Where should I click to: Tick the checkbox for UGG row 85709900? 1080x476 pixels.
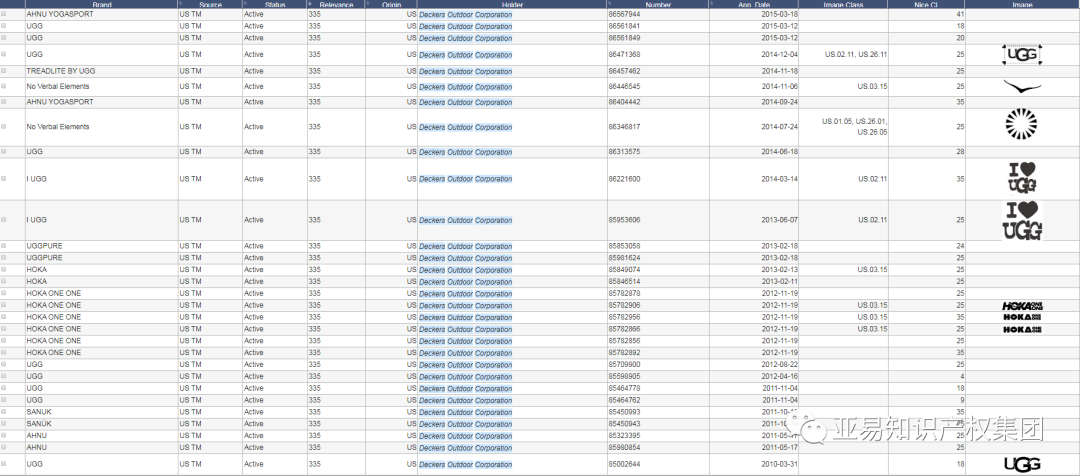[3, 364]
